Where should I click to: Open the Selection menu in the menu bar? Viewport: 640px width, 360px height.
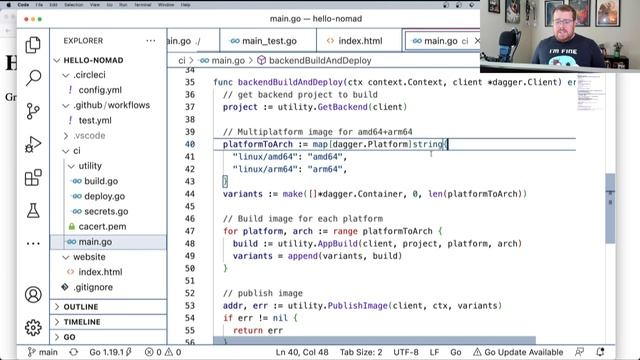point(73,5)
